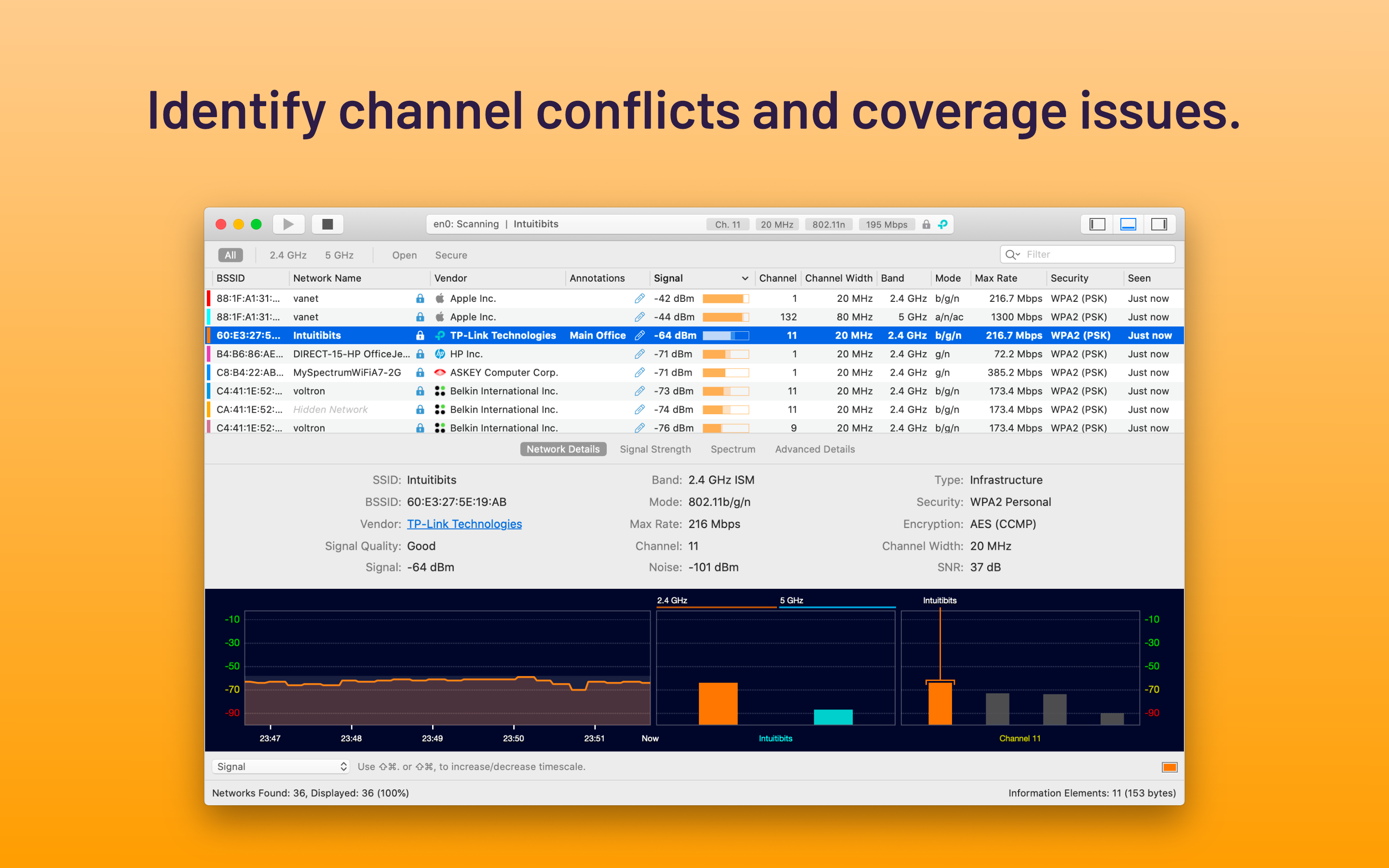The height and width of the screenshot is (868, 1389).
Task: Click the Apple vendor icon on first vanet row
Action: click(x=440, y=298)
